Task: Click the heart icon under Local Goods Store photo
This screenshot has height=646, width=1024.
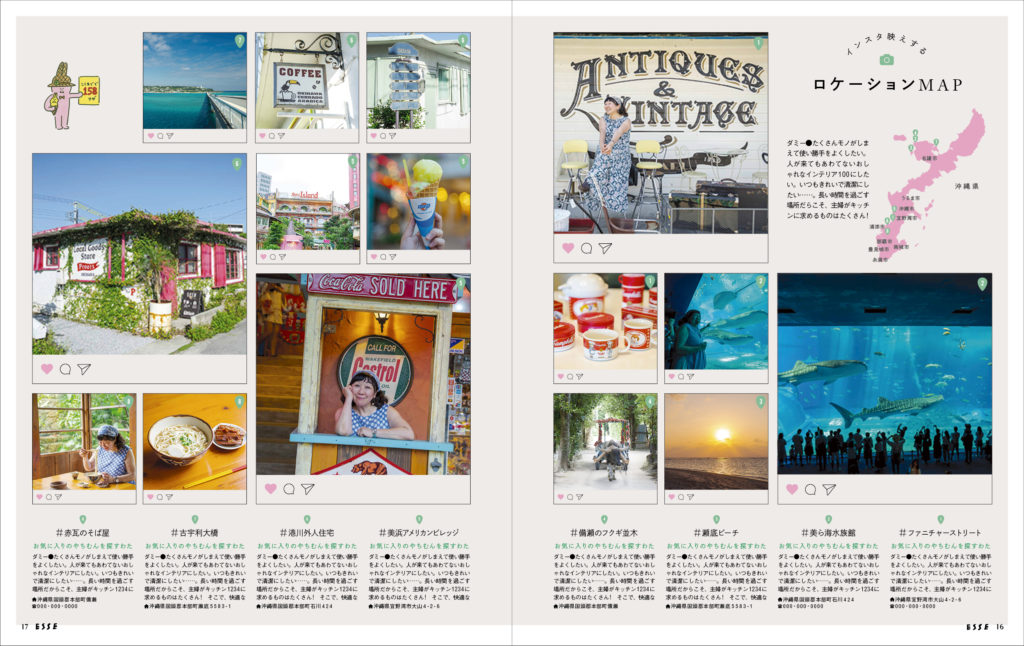Action: tap(46, 369)
